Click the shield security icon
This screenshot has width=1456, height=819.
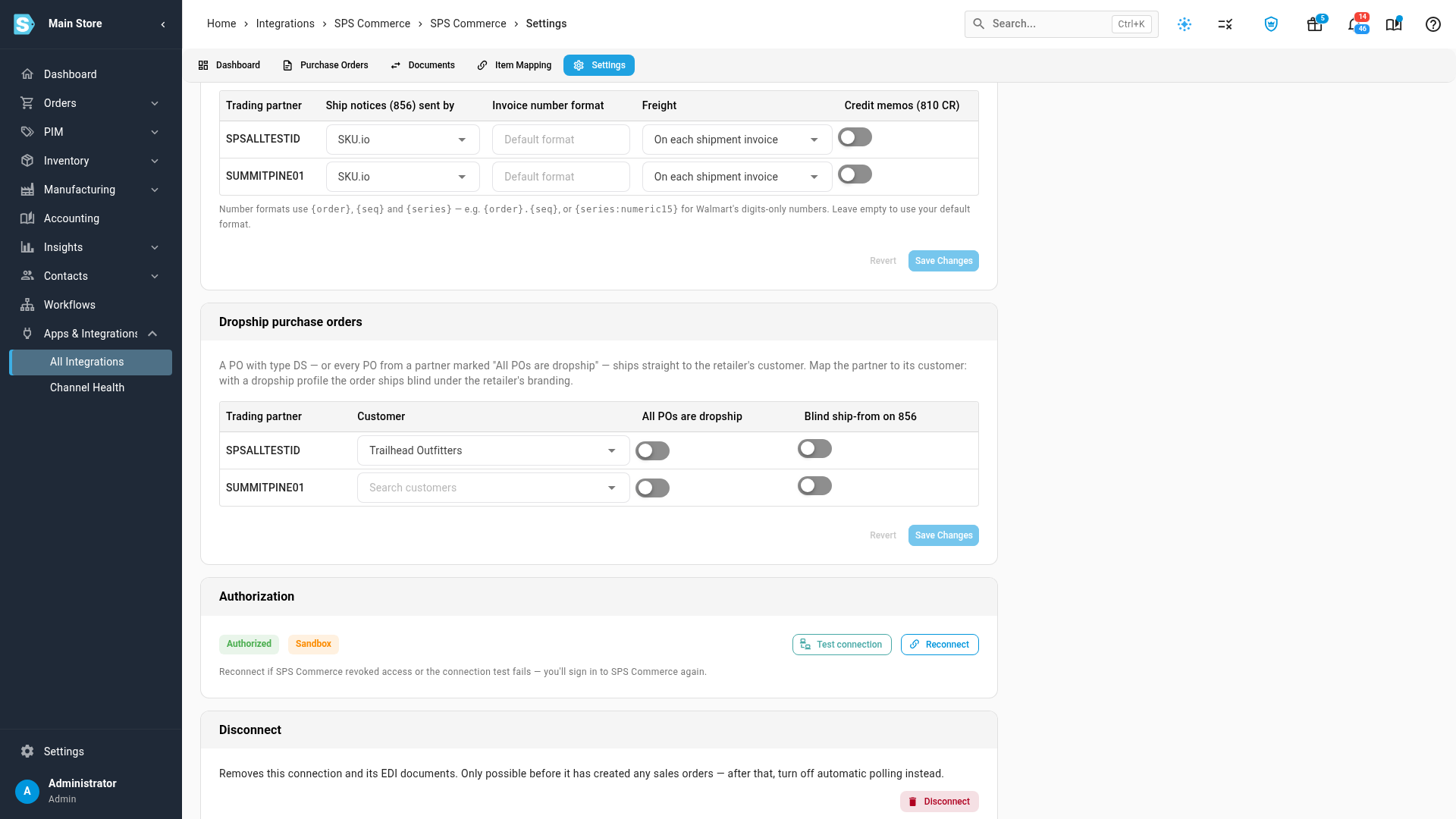[x=1271, y=24]
